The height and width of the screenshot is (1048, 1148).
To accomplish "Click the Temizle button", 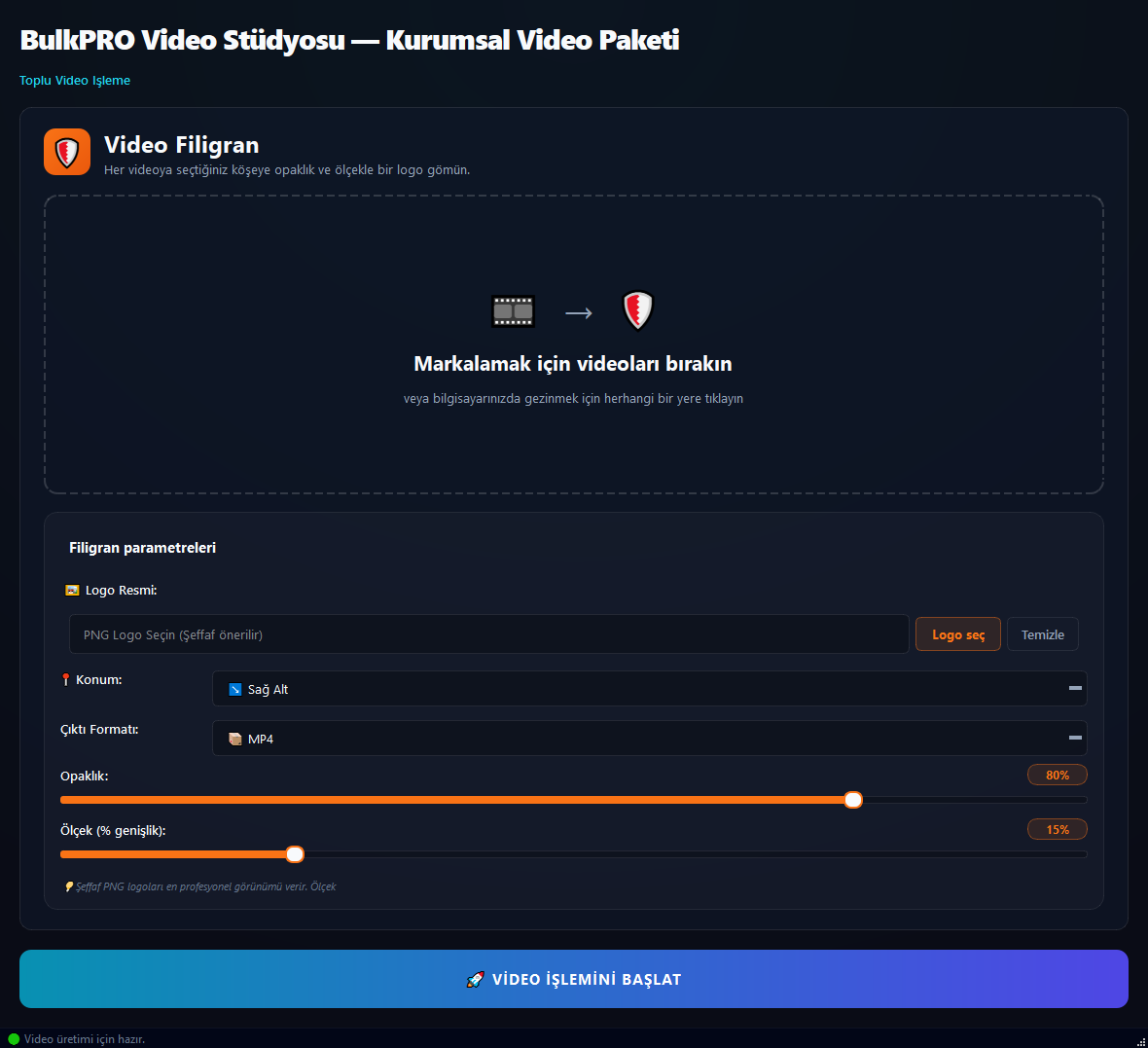I will click(1043, 634).
